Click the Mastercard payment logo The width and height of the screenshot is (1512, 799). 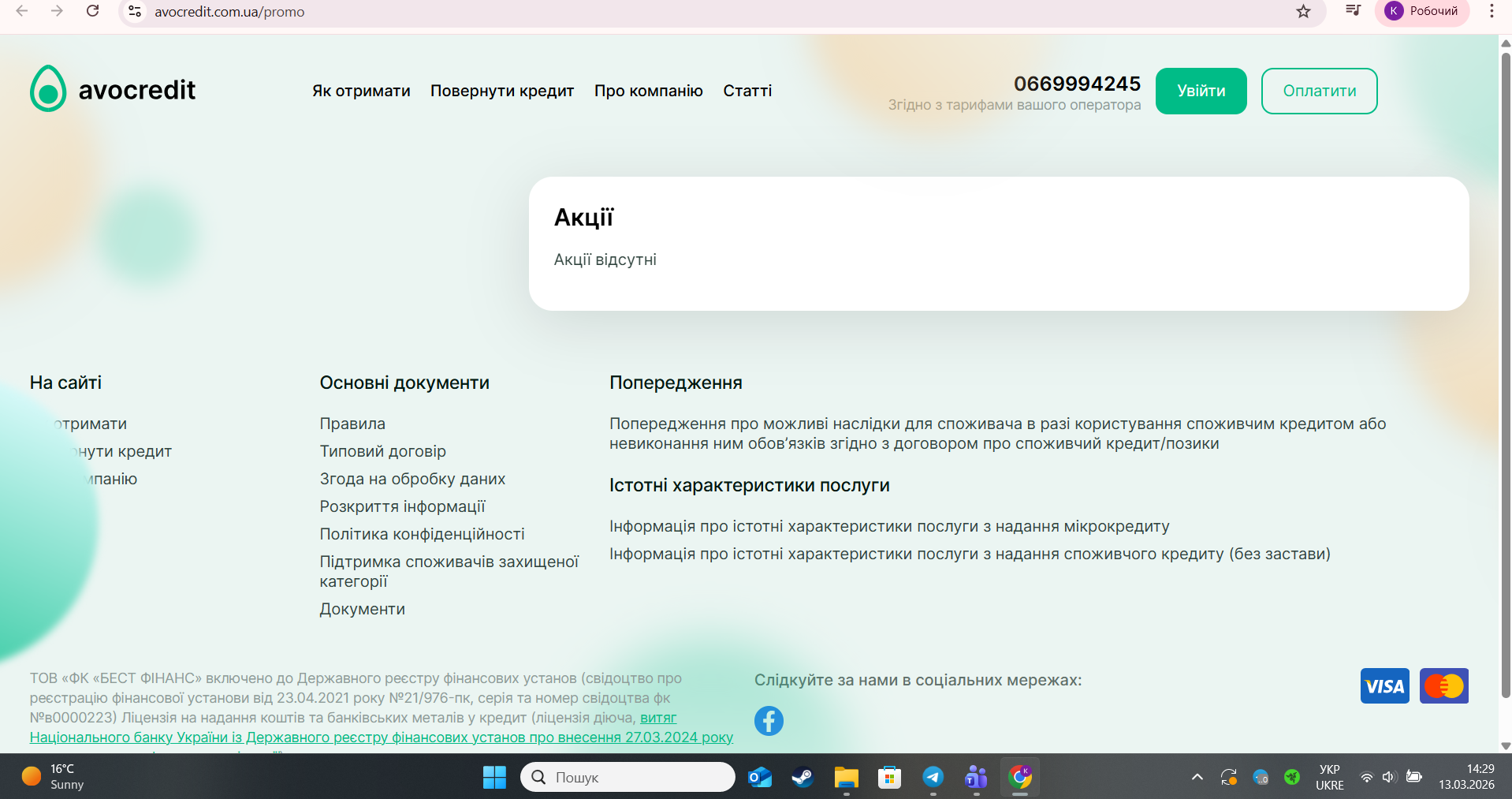[1444, 686]
